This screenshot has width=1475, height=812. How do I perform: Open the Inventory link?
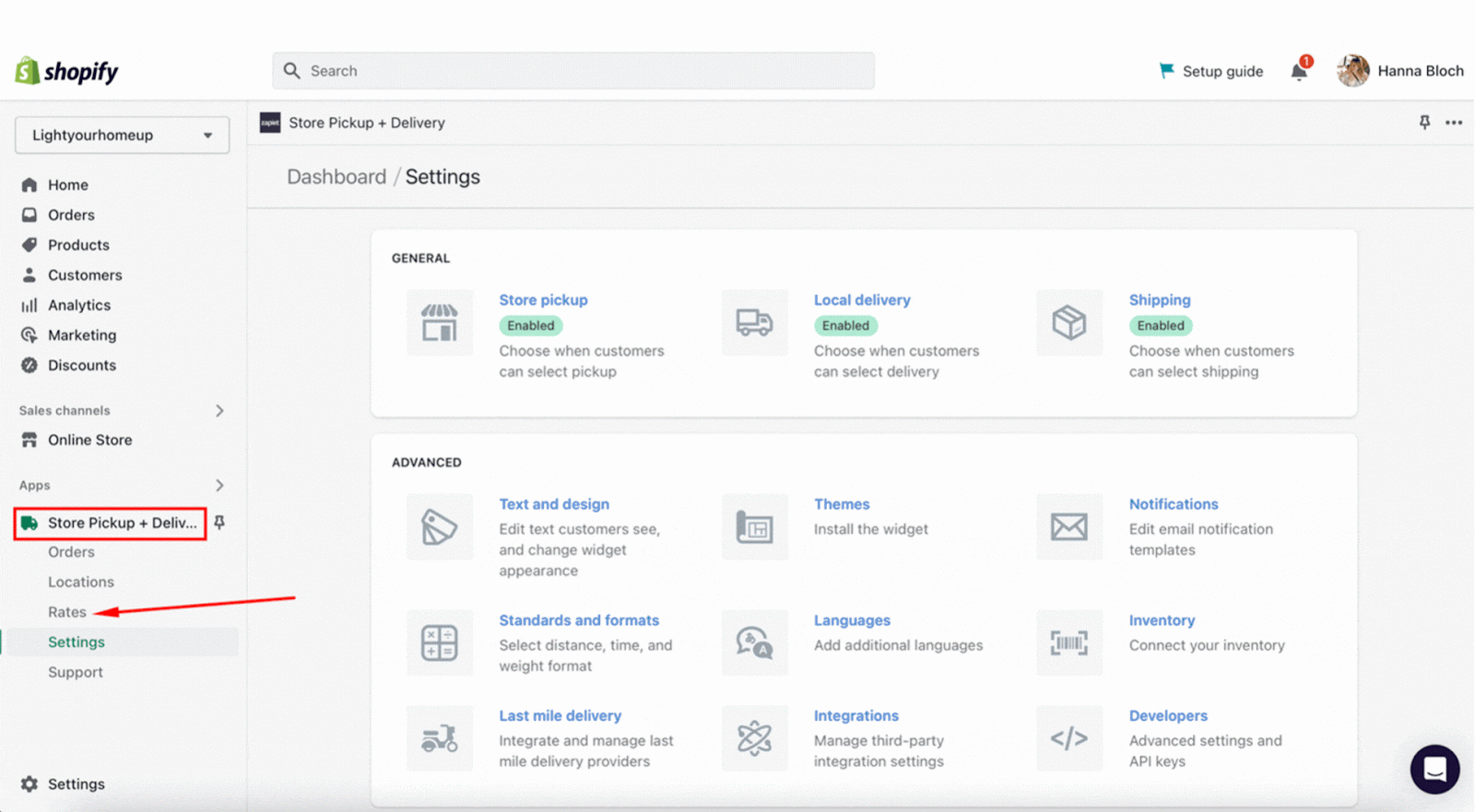[1162, 621]
